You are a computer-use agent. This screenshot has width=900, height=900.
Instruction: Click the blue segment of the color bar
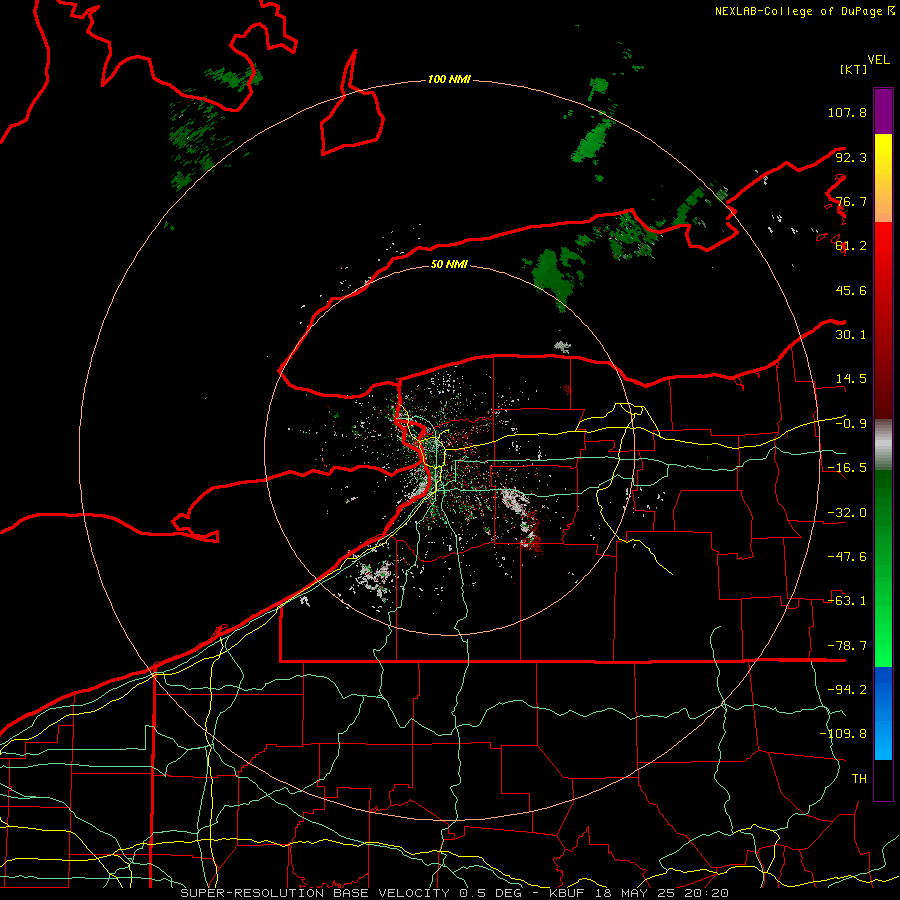pyautogui.click(x=883, y=713)
